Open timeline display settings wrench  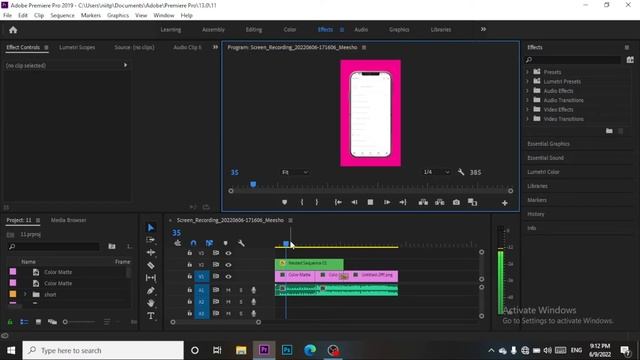point(241,243)
